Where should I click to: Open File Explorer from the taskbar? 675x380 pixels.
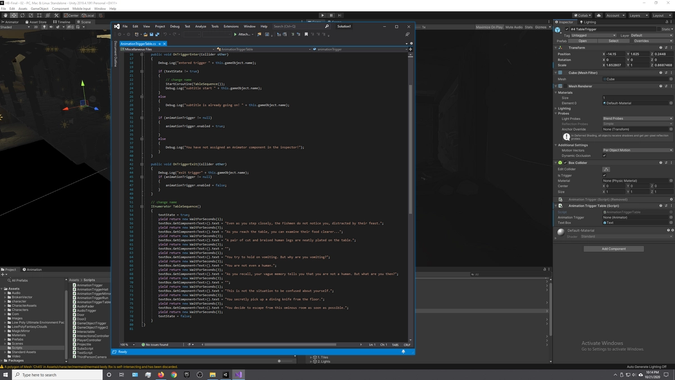coord(213,375)
